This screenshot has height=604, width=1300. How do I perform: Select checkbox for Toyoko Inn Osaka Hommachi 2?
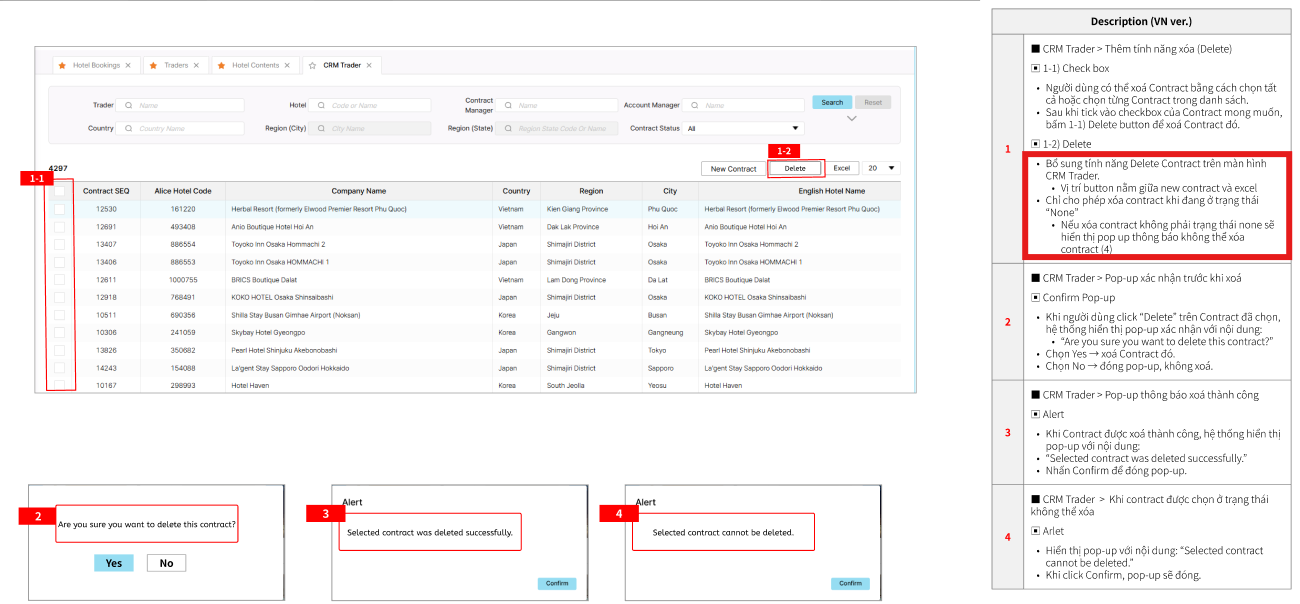coord(59,244)
